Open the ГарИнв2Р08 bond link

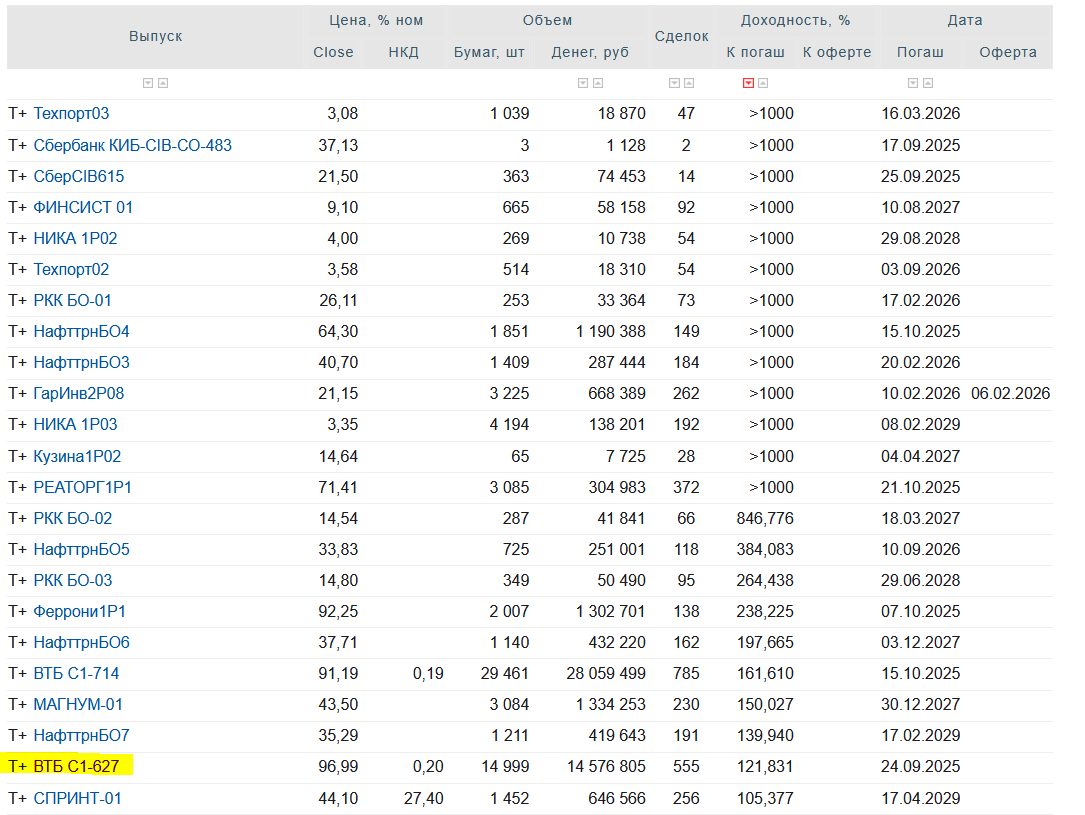[x=79, y=394]
